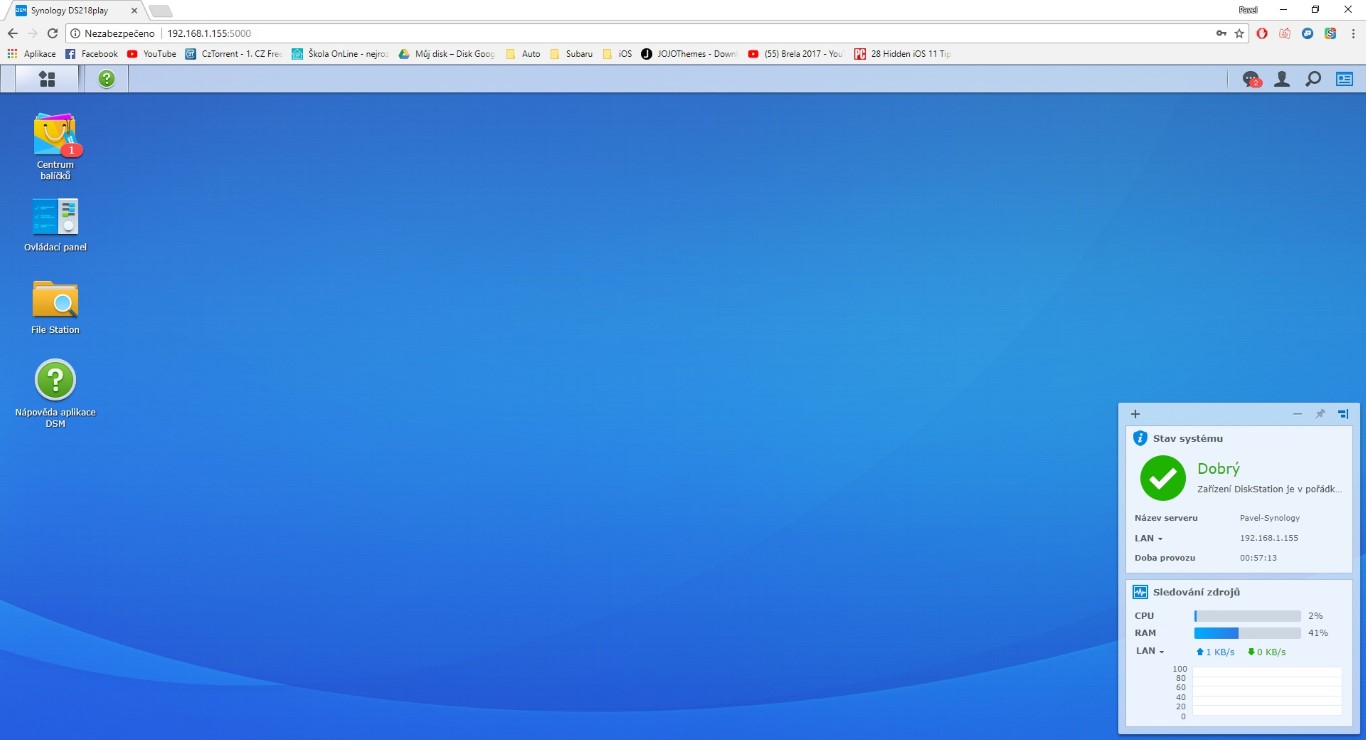Open DSM search magnifier
The width and height of the screenshot is (1366, 740).
[1313, 79]
